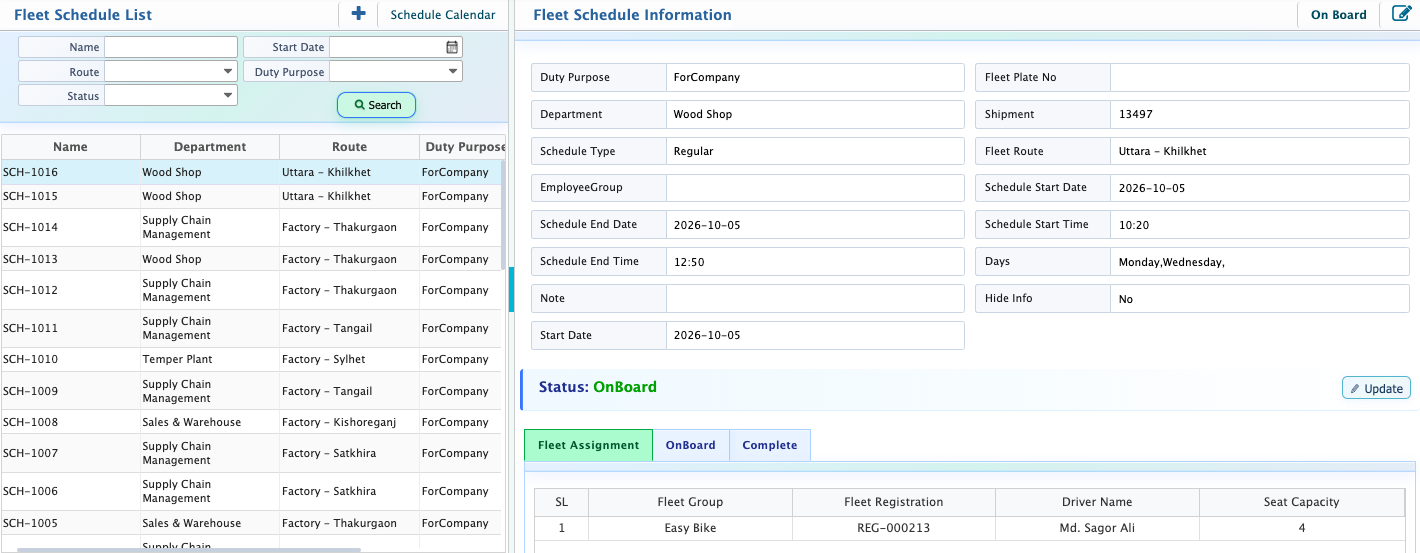Sort by the Name column header
The height and width of the screenshot is (553, 1420).
[70, 147]
